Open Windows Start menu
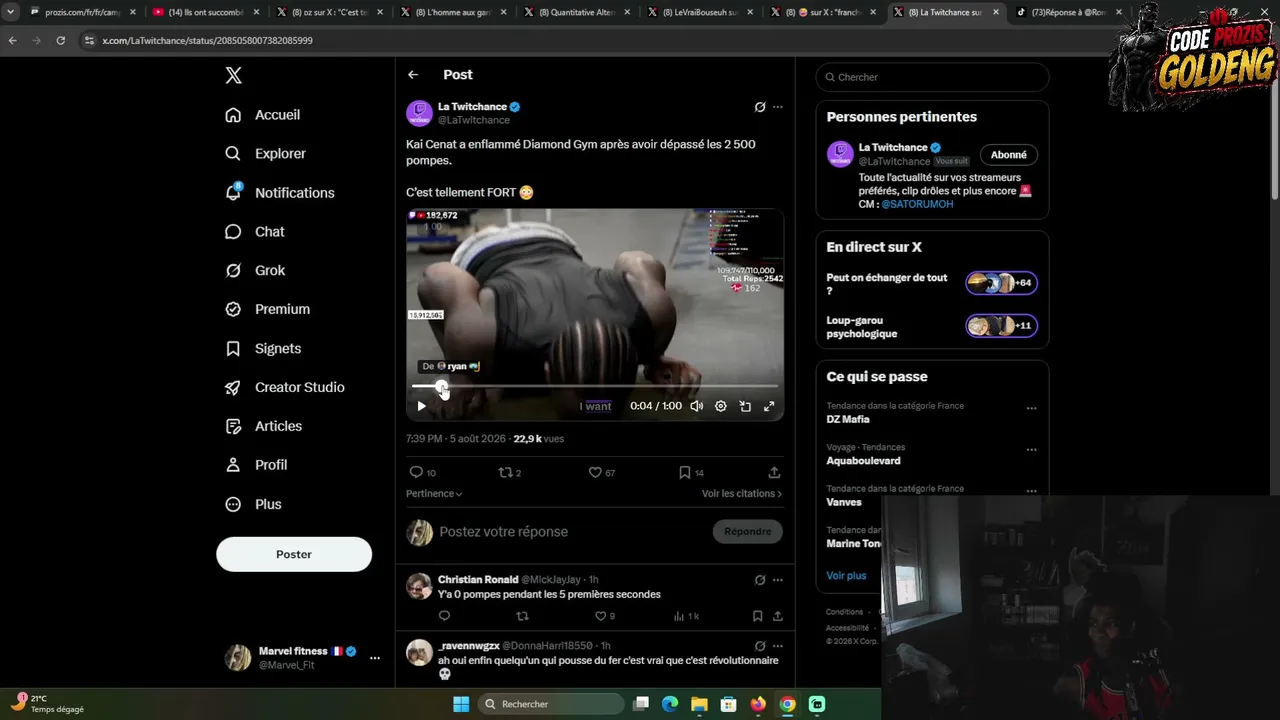 pyautogui.click(x=461, y=704)
